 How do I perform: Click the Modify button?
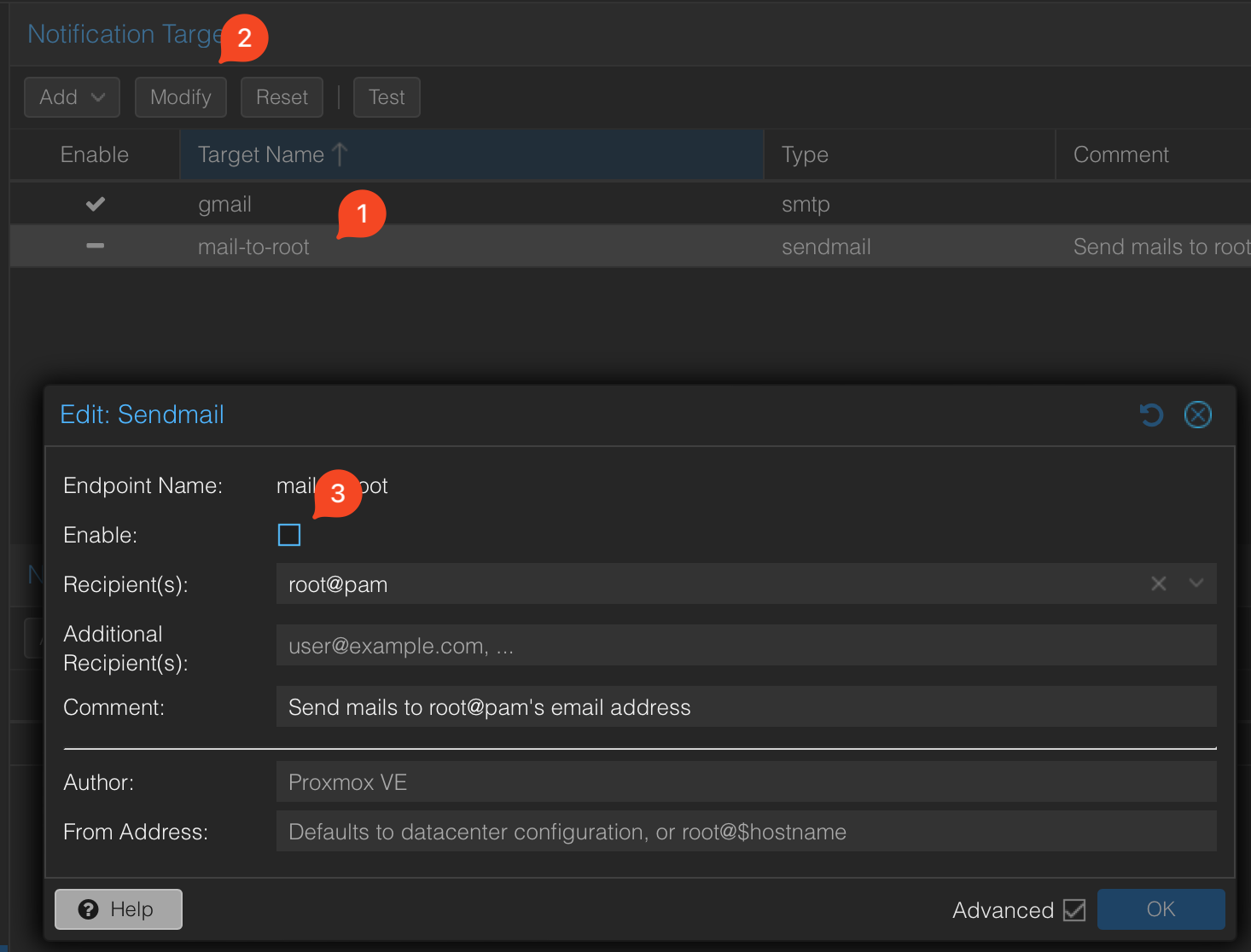(x=180, y=96)
